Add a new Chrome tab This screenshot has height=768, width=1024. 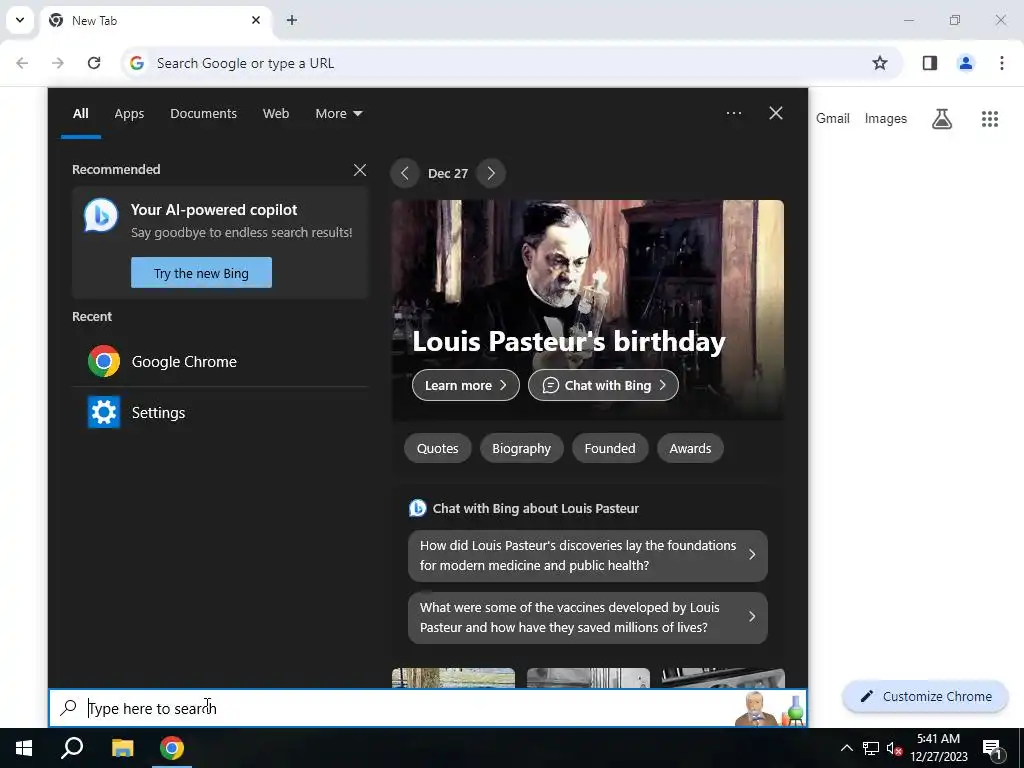tap(292, 20)
